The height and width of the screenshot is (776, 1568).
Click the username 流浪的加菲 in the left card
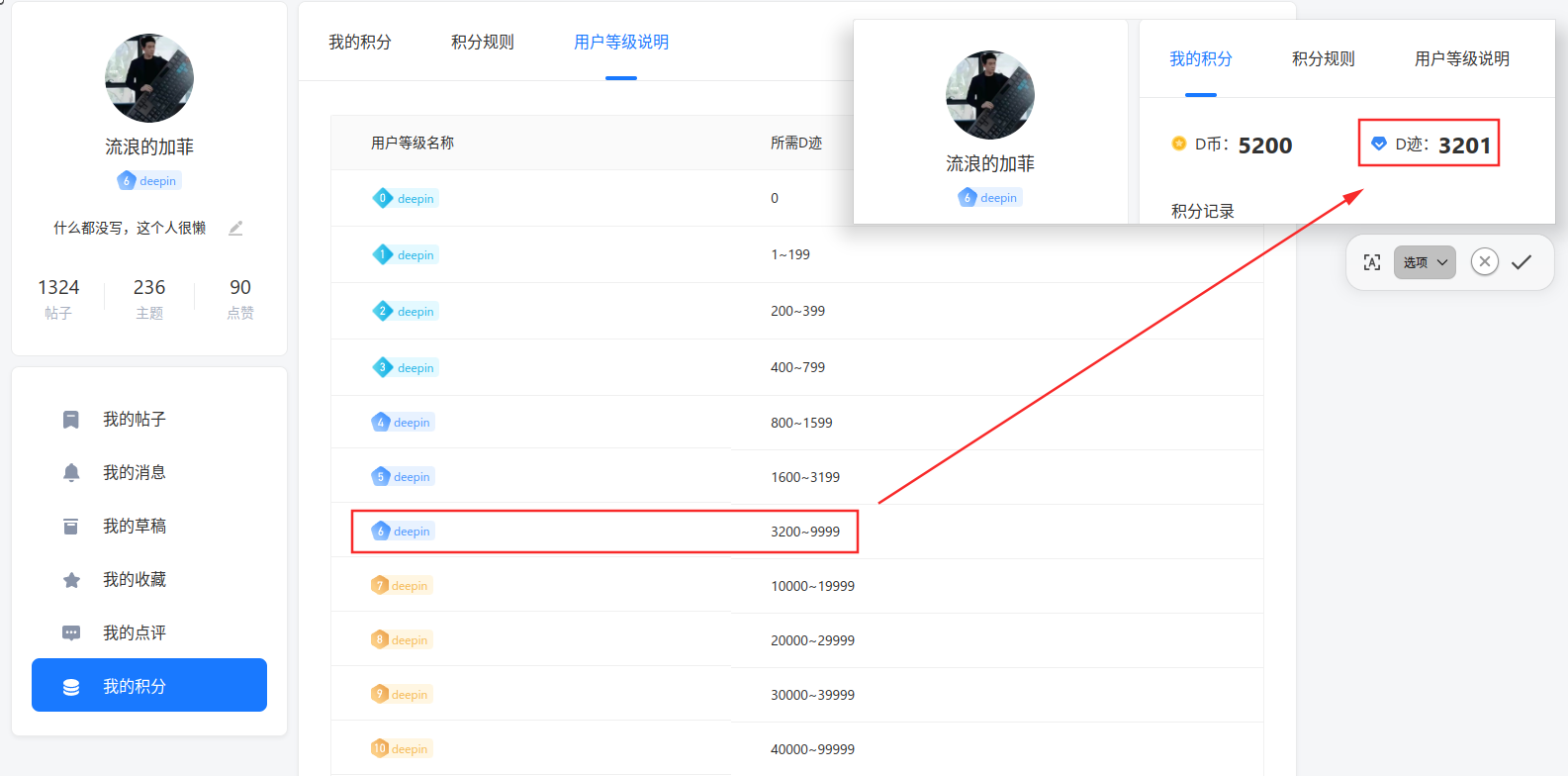[x=149, y=146]
